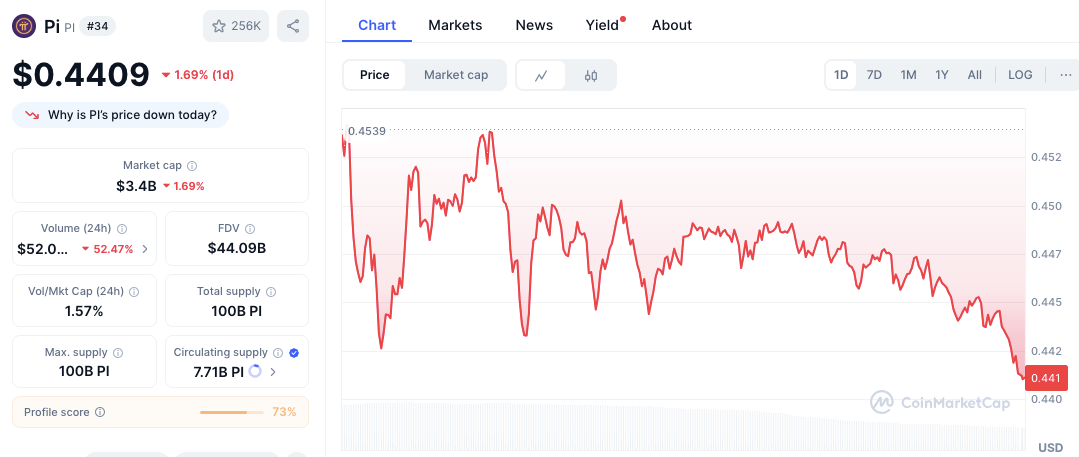
Task: Click Profile score info icon
Action: [100, 412]
